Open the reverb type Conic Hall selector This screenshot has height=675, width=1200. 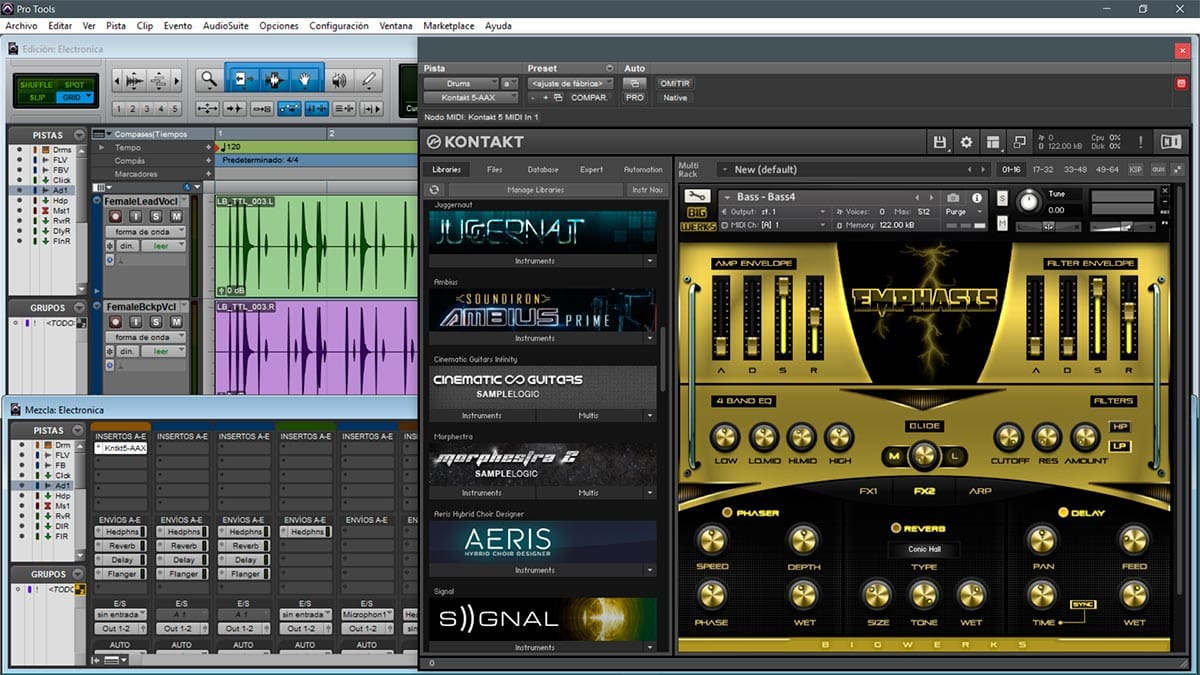924,549
